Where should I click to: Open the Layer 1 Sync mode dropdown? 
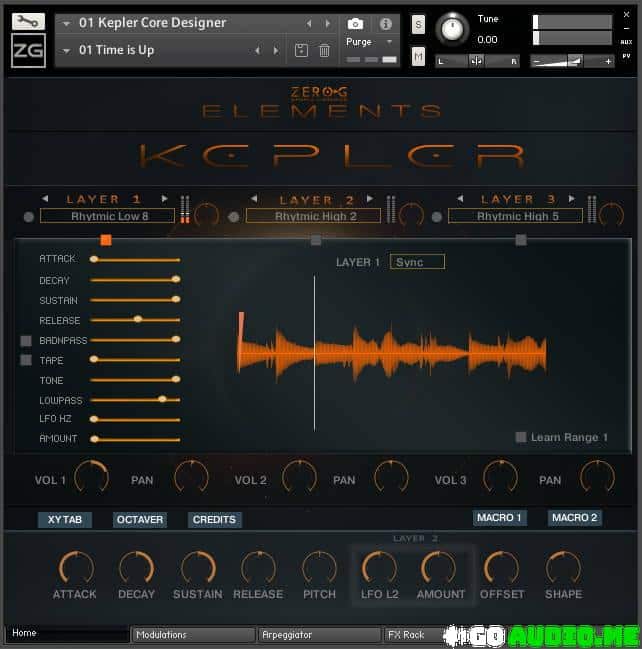point(417,262)
